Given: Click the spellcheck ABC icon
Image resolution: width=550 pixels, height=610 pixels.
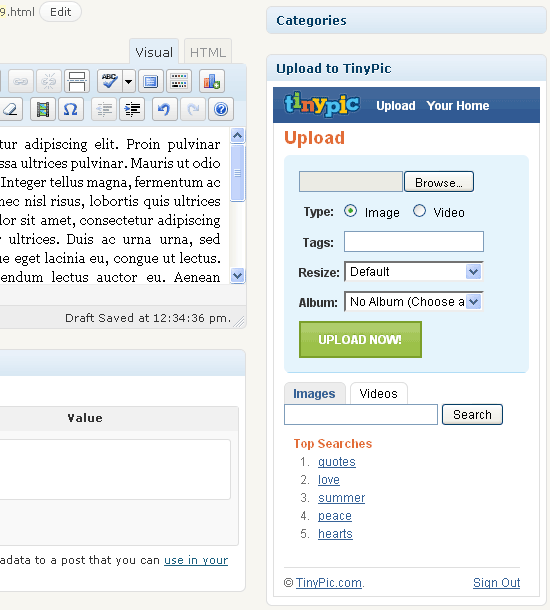Looking at the screenshot, I should point(110,81).
